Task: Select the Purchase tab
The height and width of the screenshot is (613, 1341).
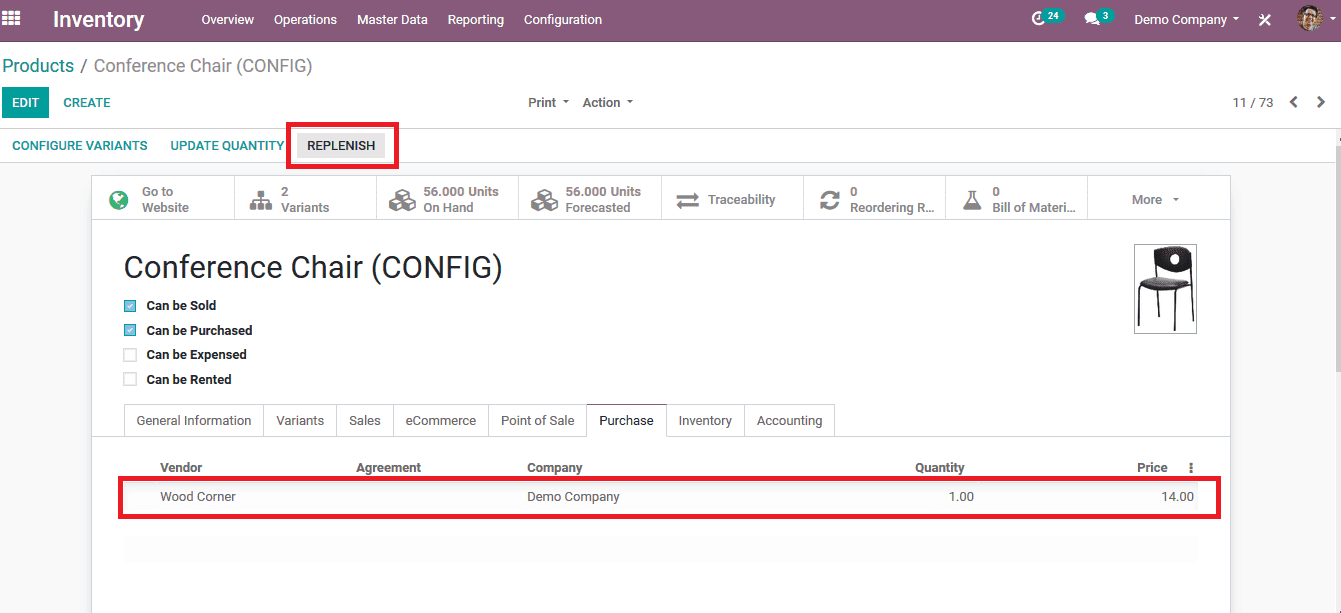Action: (x=626, y=421)
